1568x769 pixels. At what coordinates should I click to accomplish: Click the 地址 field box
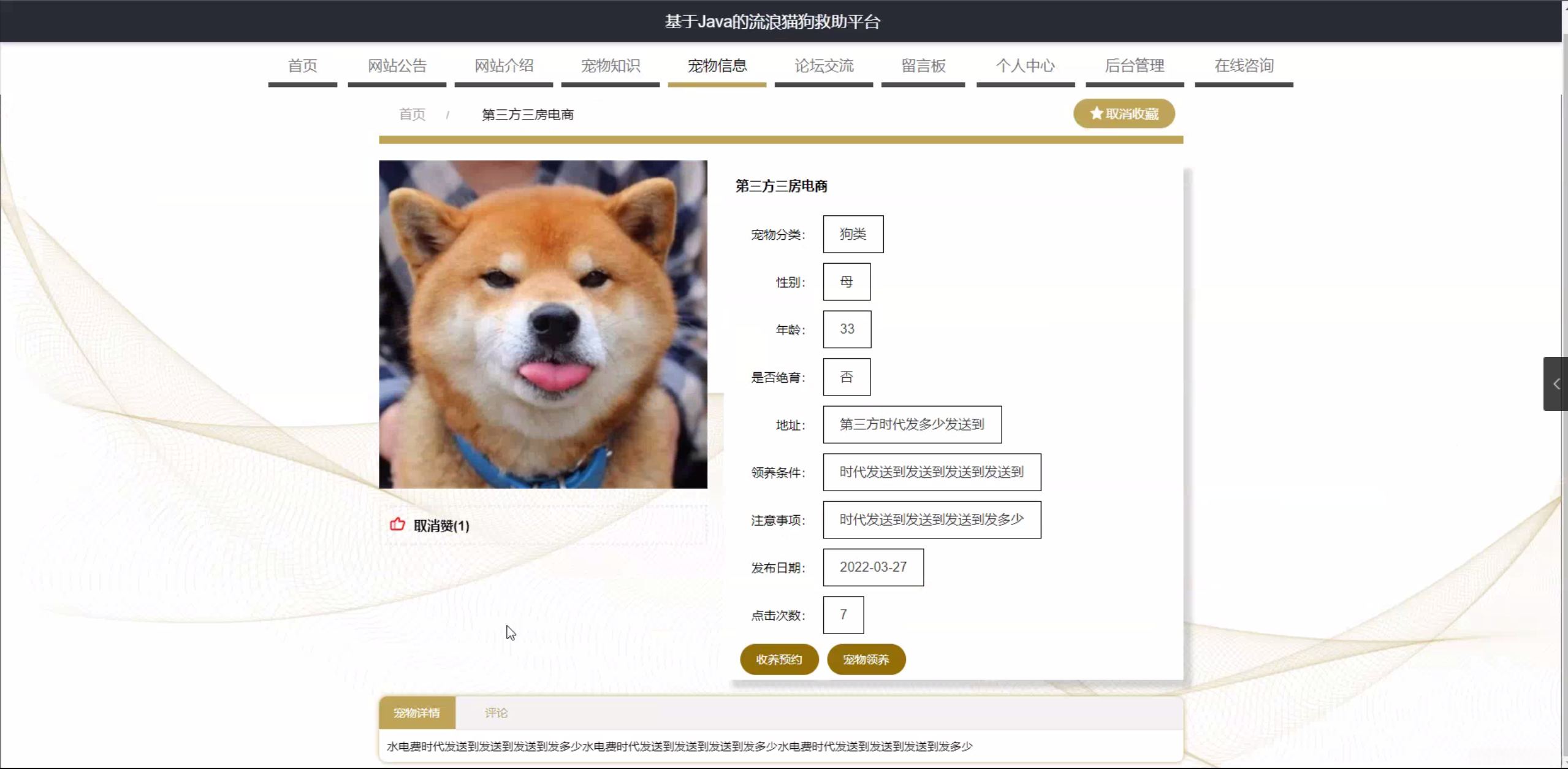click(x=911, y=424)
